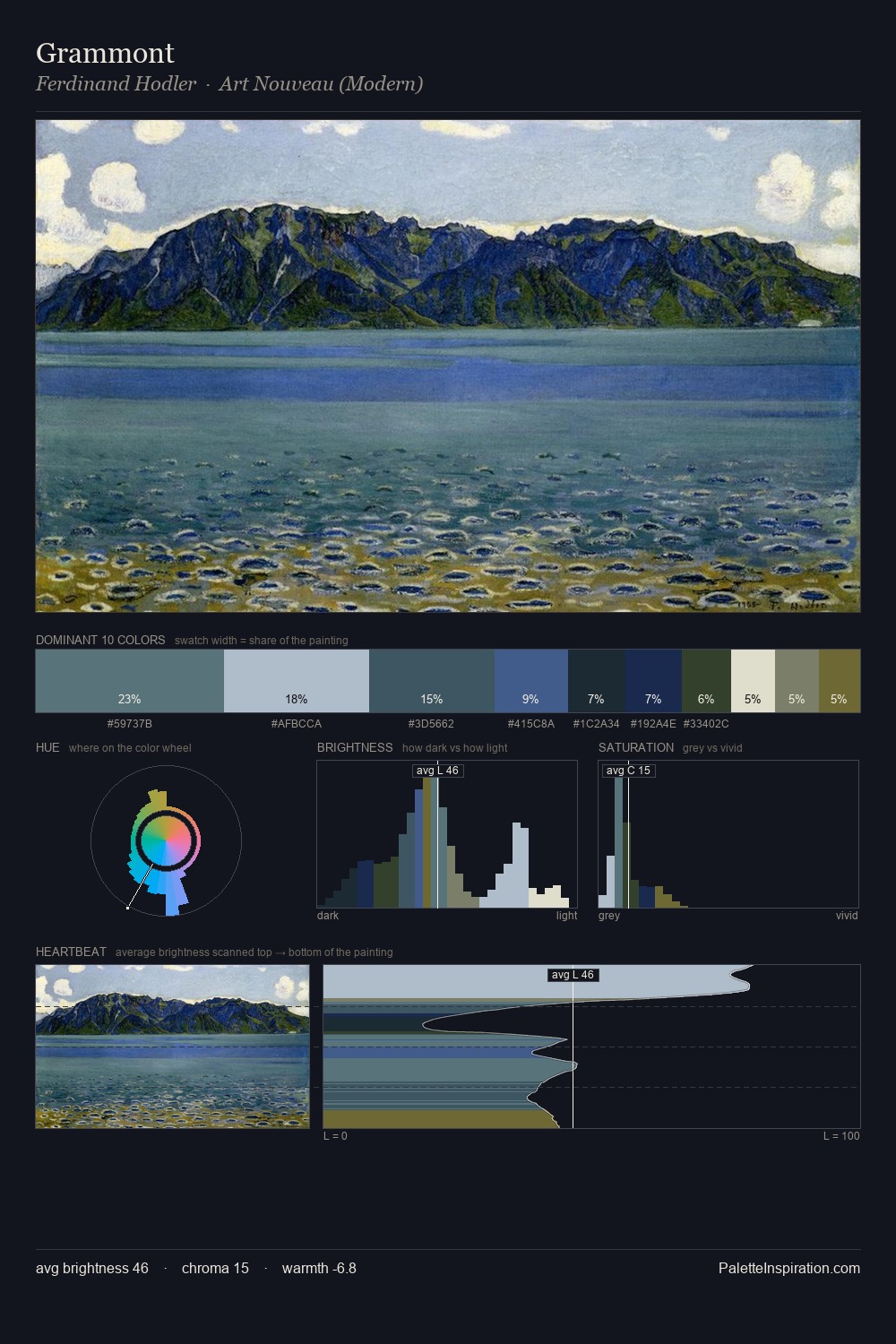Click 'swatch width = share of the painting' caption
The width and height of the screenshot is (896, 1344).
click(262, 641)
